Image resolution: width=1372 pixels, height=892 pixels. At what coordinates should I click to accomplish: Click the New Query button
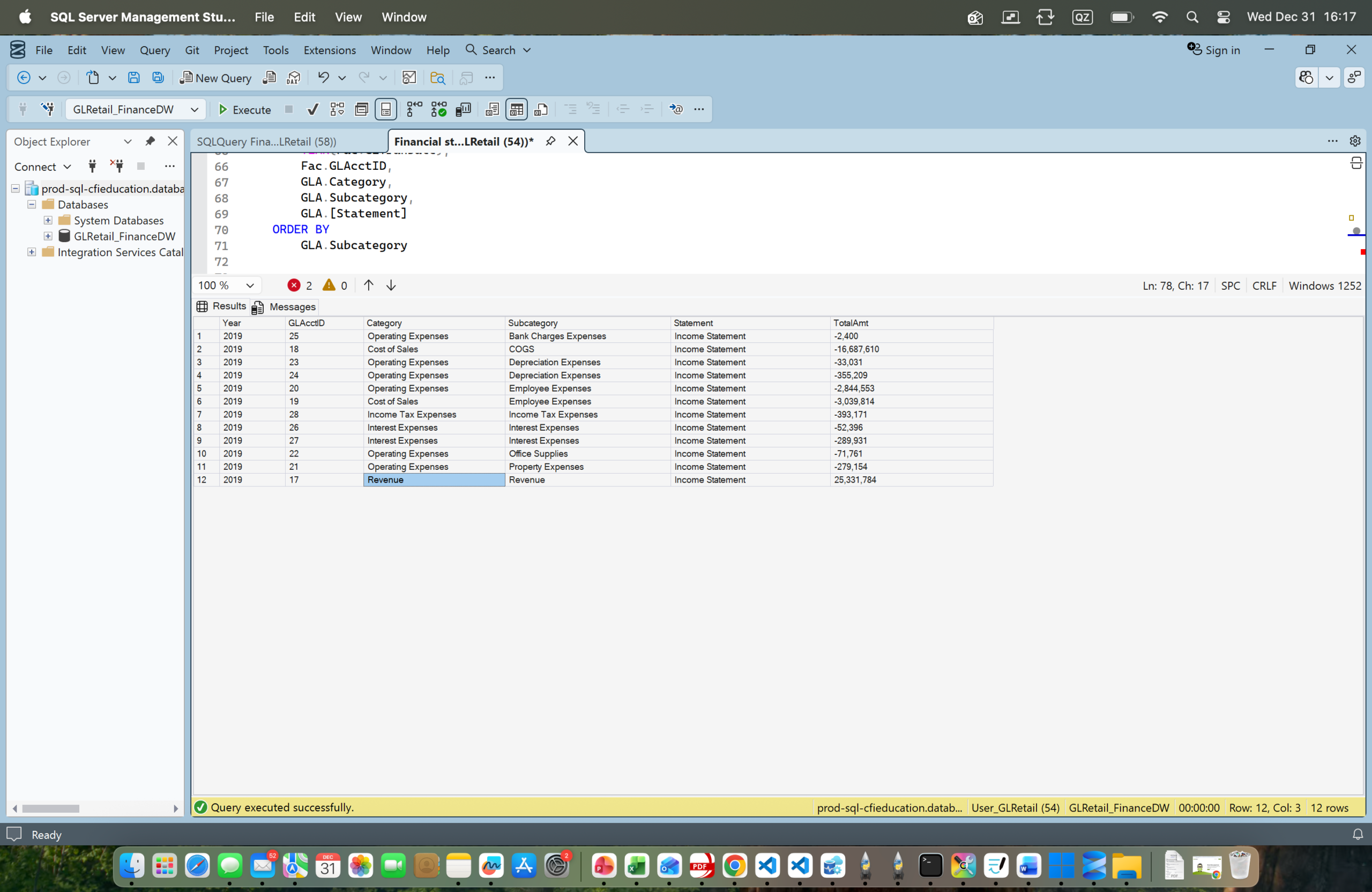coord(215,78)
